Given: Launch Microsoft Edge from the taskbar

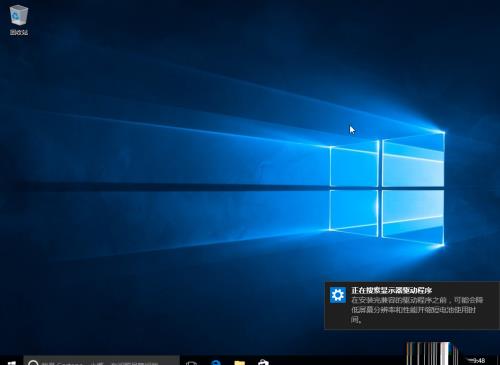Looking at the screenshot, I should tap(216, 362).
